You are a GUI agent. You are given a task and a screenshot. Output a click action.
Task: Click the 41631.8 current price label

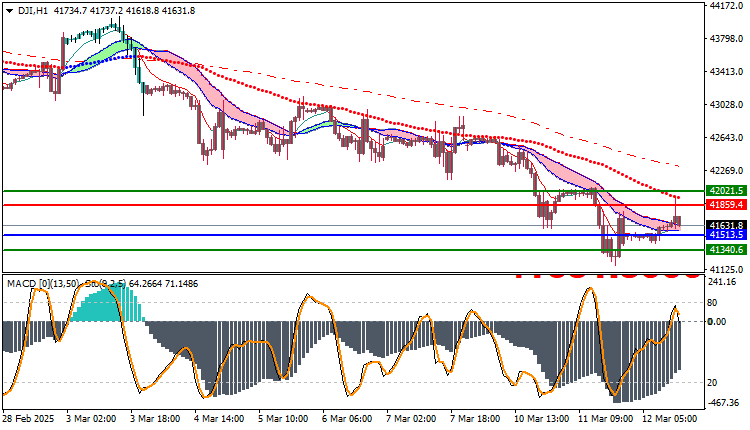tap(726, 225)
